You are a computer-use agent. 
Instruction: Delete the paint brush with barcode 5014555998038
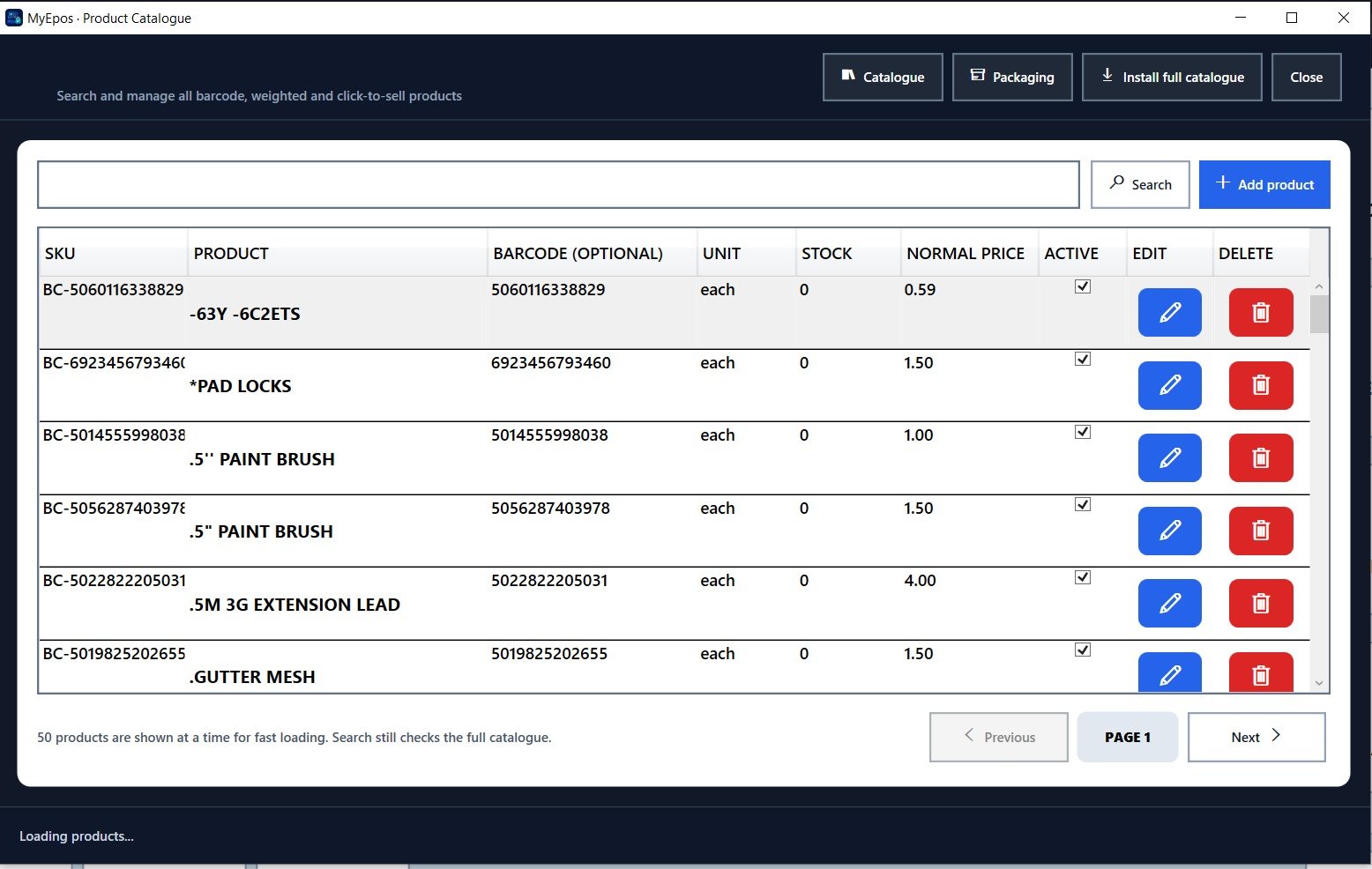point(1261,457)
